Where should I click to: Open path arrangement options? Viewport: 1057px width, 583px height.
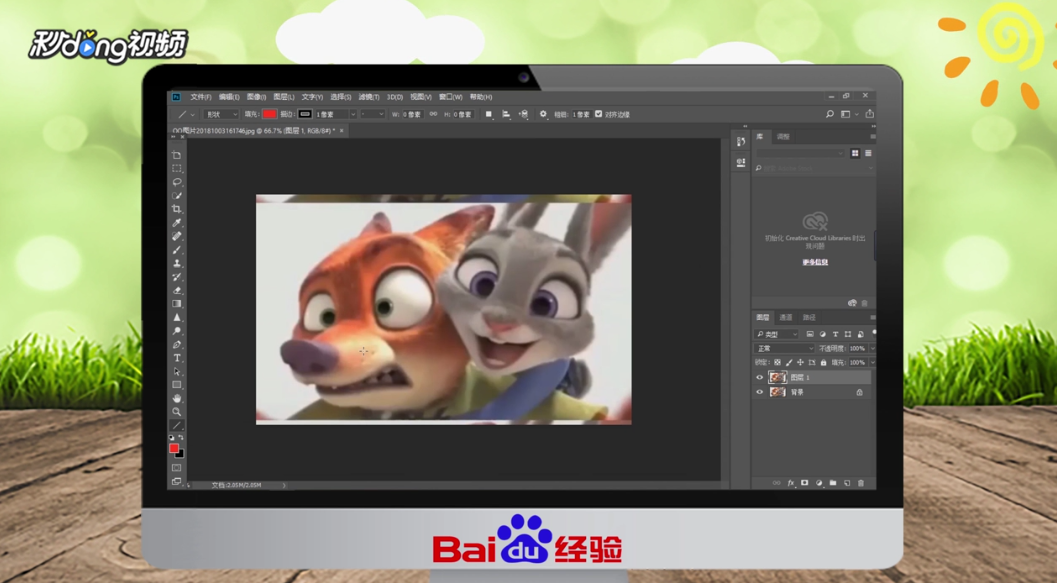tap(524, 115)
